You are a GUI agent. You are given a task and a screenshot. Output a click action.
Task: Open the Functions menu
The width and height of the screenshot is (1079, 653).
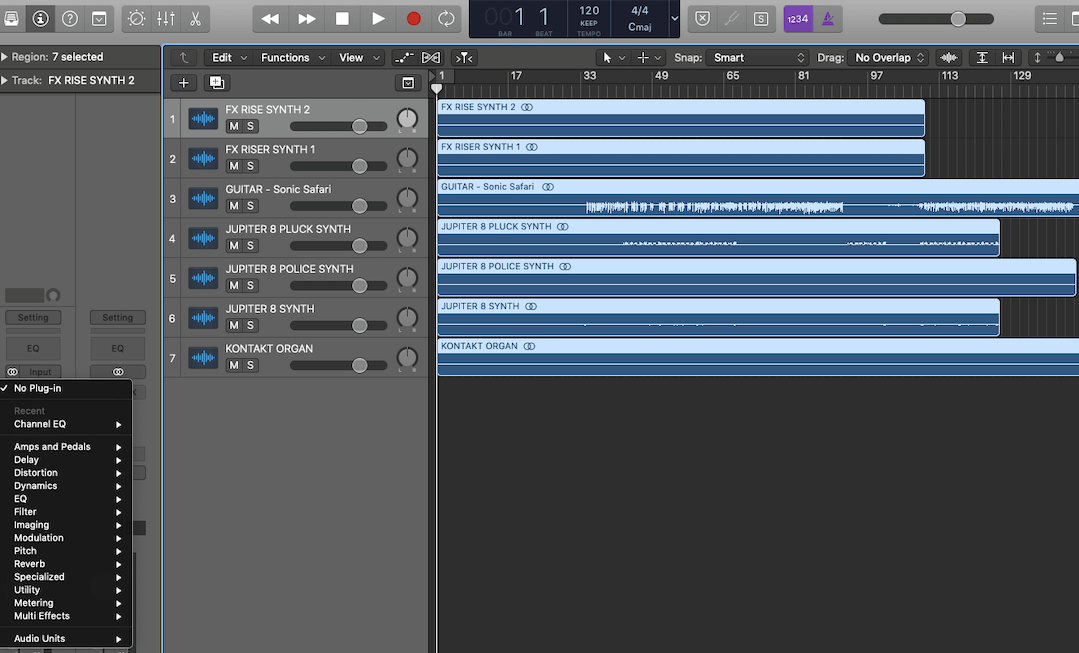click(292, 58)
